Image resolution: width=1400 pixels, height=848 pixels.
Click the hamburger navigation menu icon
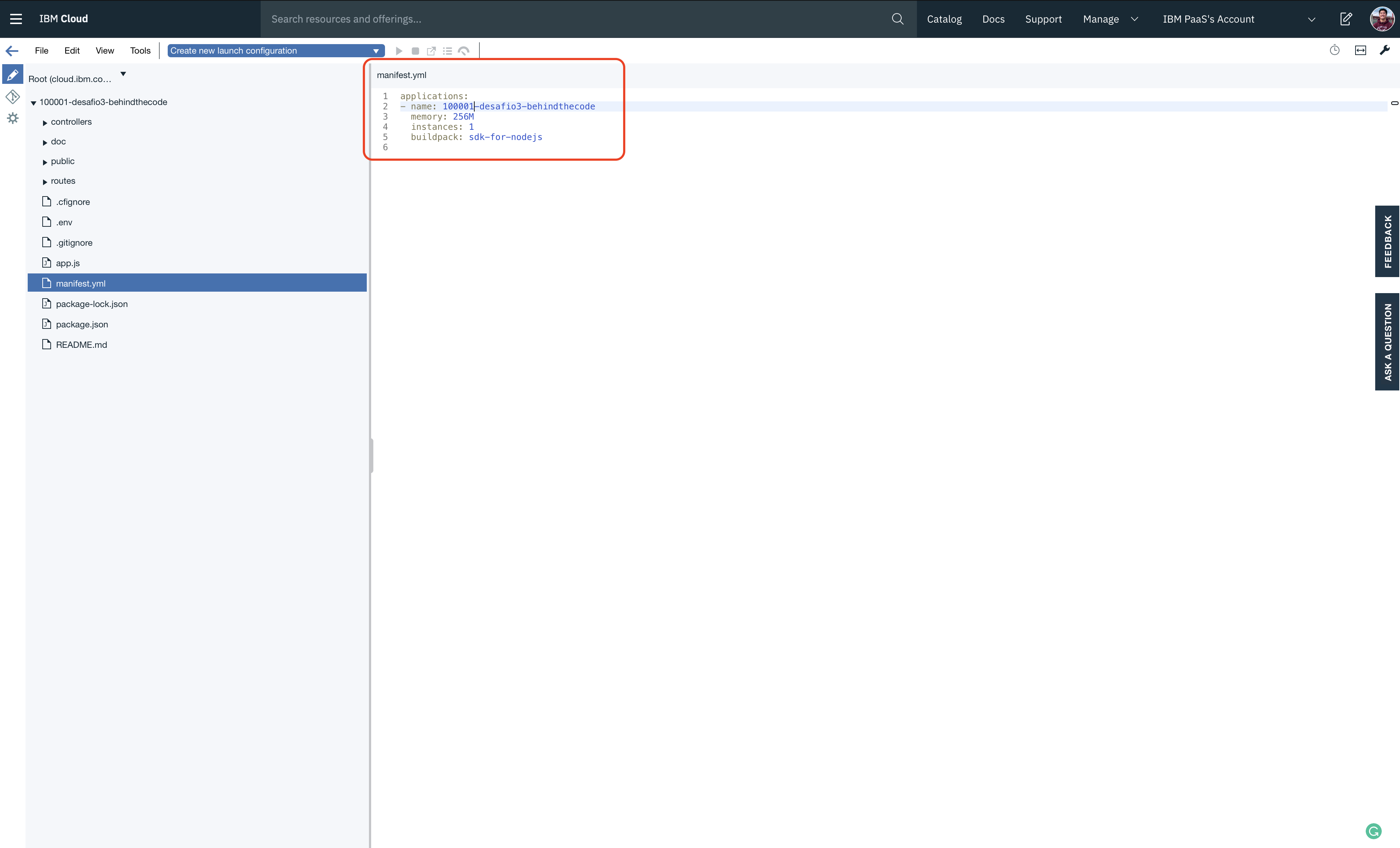point(16,19)
